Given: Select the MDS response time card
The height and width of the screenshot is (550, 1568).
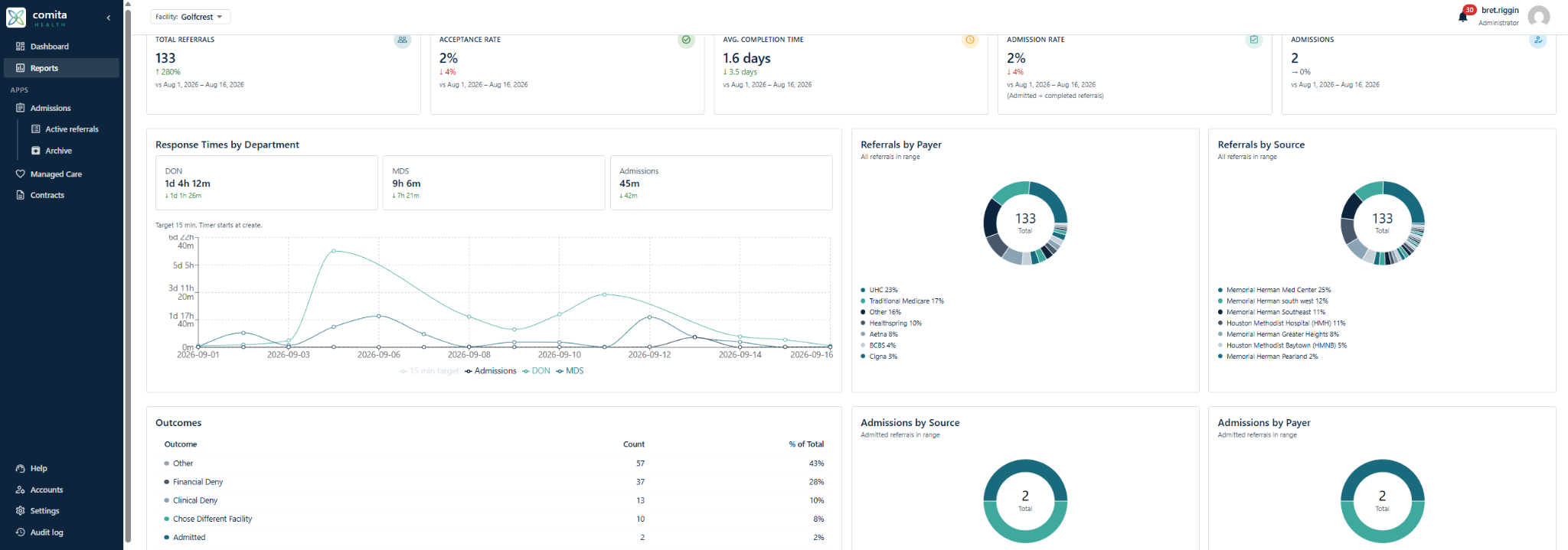Looking at the screenshot, I should 494,183.
